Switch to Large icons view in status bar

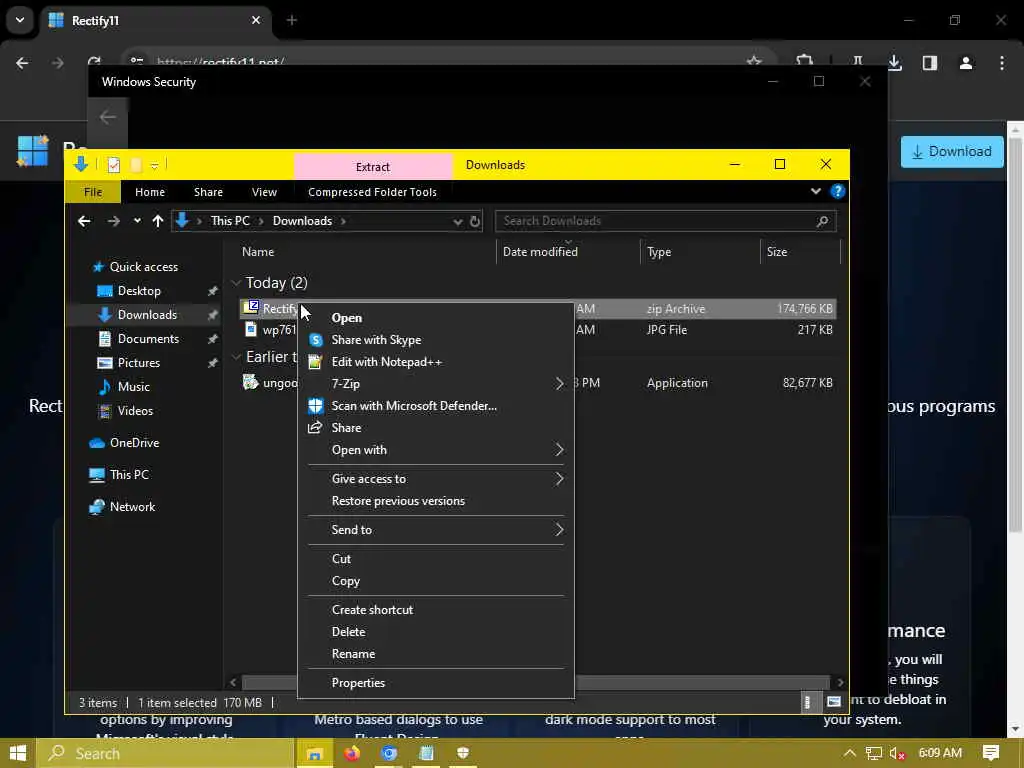point(833,702)
